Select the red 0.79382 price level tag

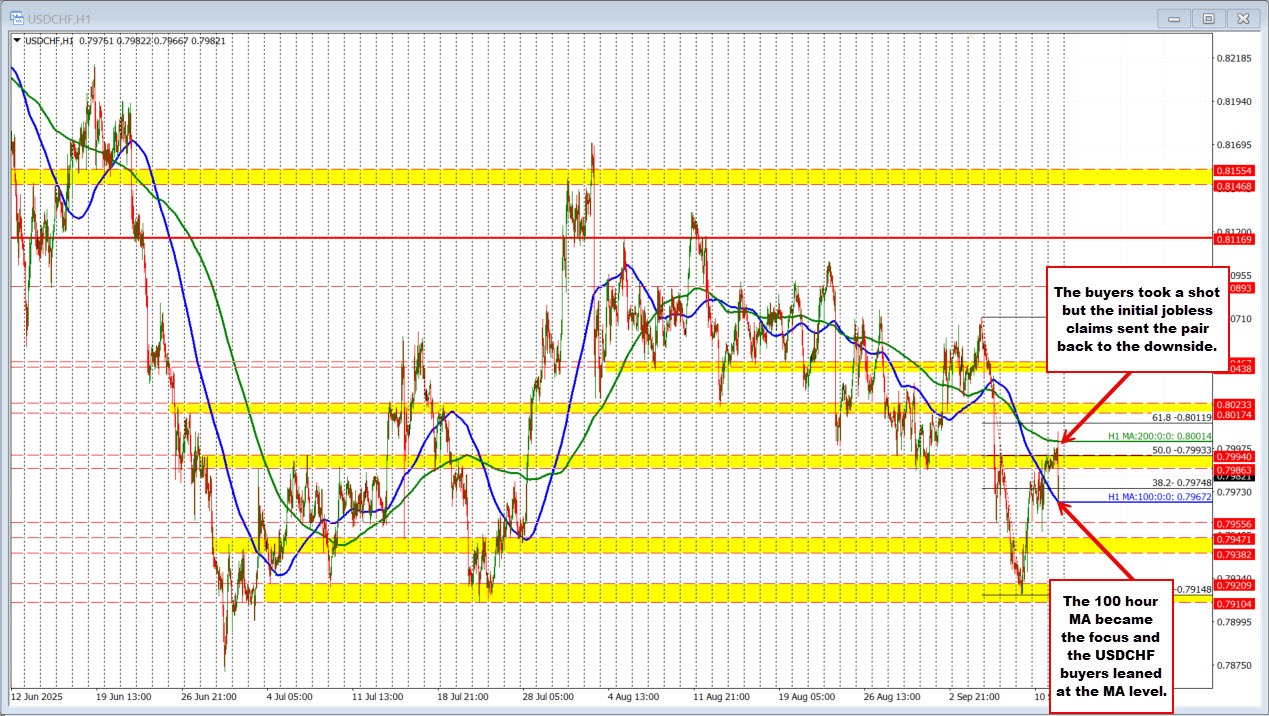pyautogui.click(x=1233, y=554)
